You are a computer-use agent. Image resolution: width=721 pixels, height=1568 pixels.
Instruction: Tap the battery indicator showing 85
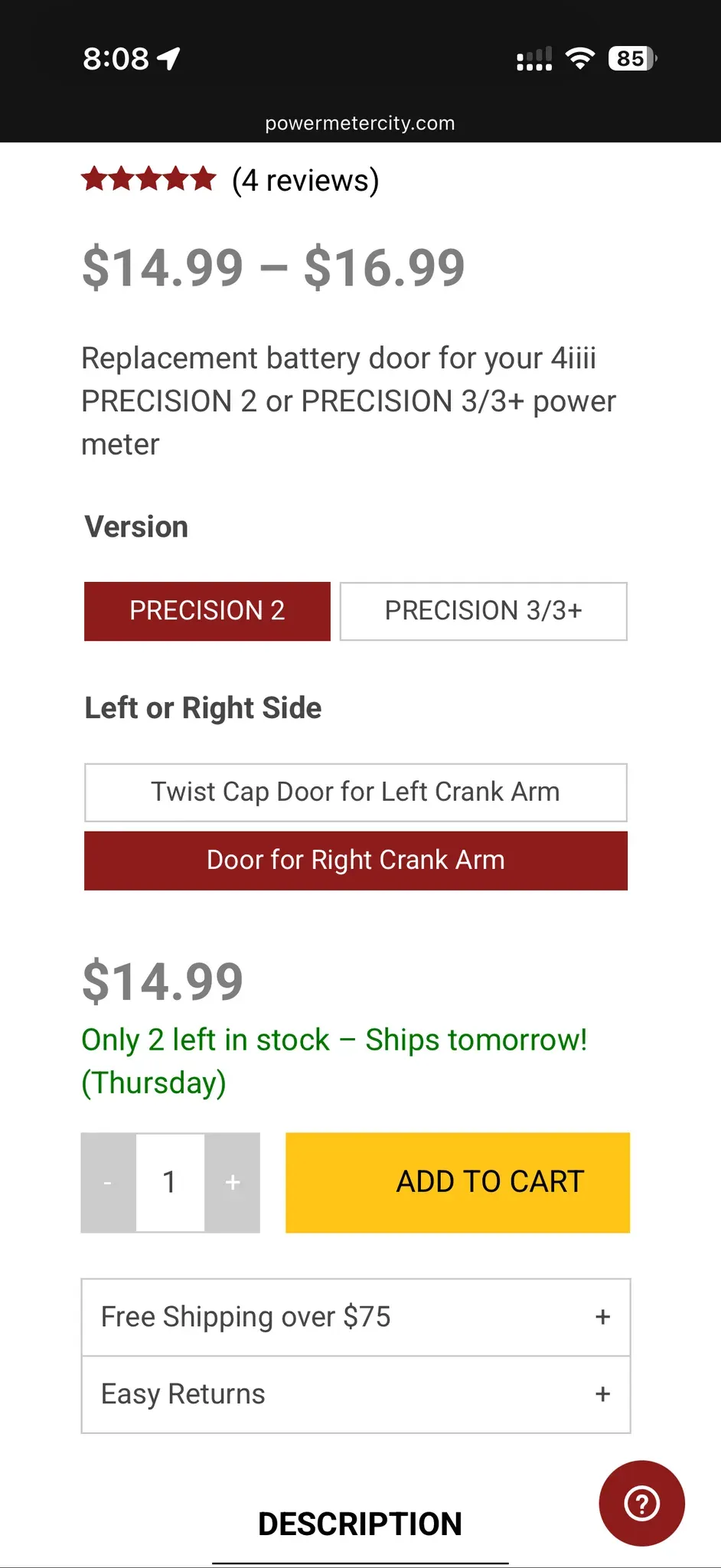632,58
